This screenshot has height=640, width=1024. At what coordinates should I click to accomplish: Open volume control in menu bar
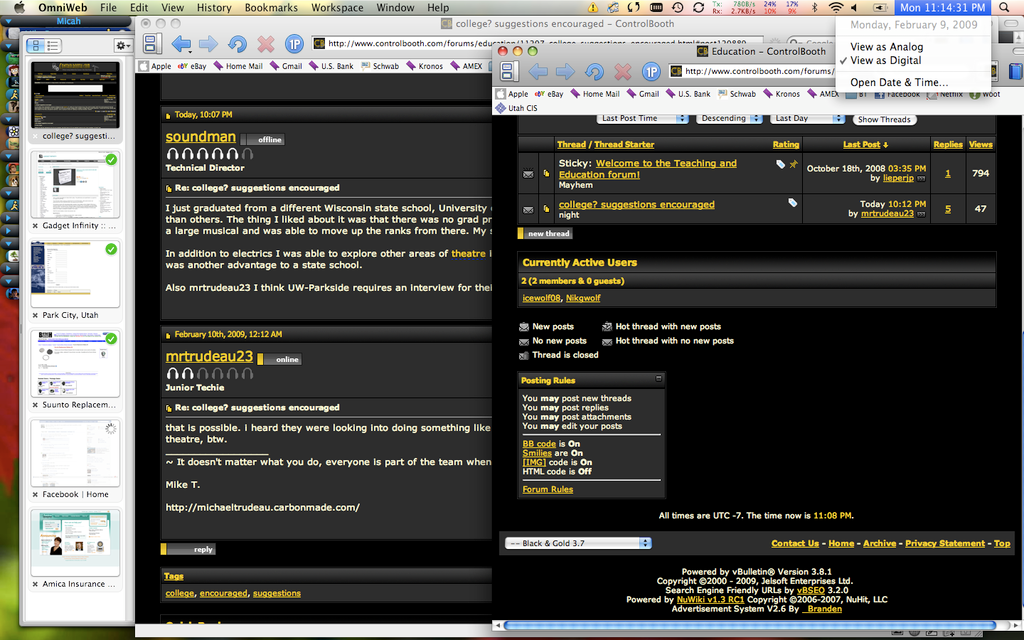click(854, 7)
